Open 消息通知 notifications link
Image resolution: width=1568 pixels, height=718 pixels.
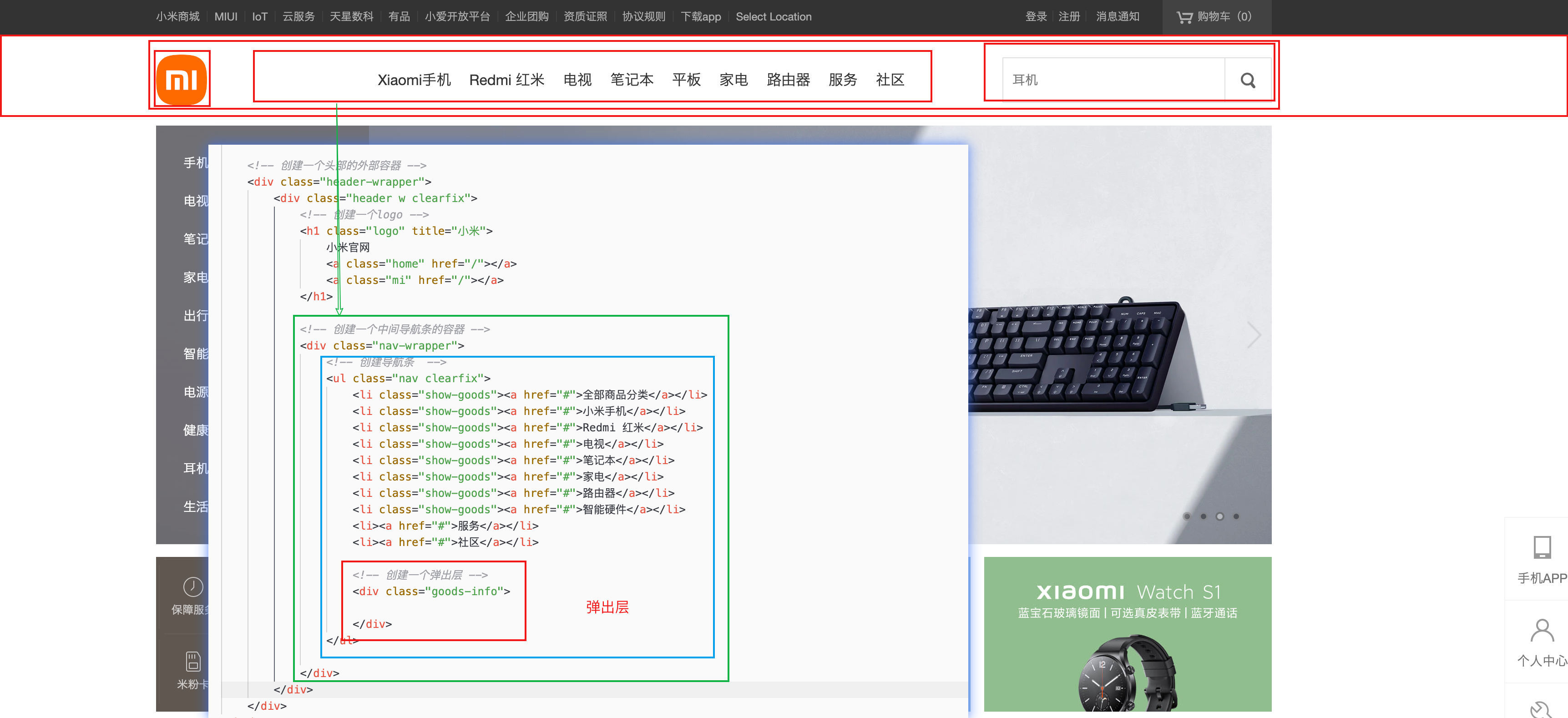click(x=1118, y=16)
